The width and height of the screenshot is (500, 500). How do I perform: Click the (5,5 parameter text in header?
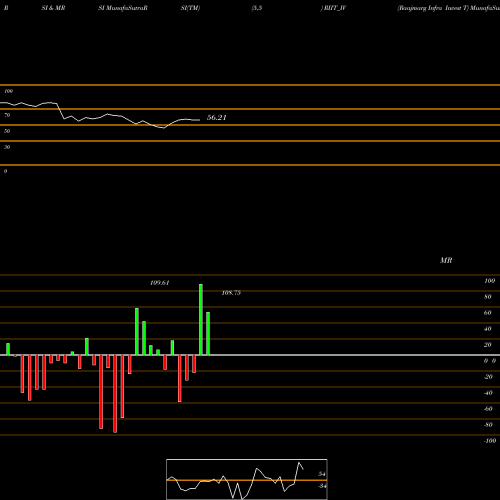pyautogui.click(x=257, y=8)
